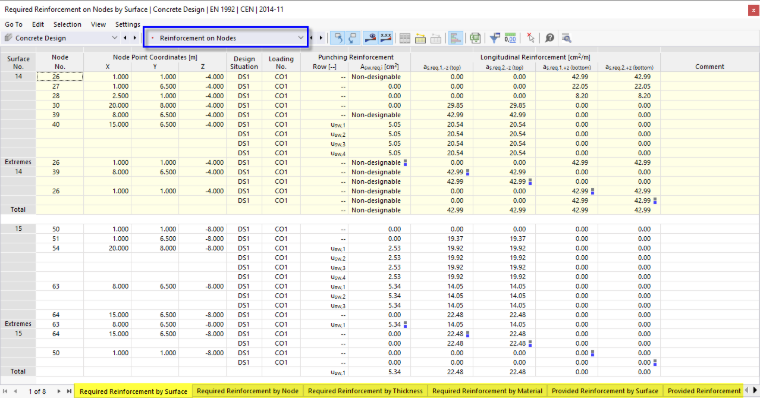Select node number 51 cell
Image resolution: width=760 pixels, height=398 pixels.
(60, 239)
